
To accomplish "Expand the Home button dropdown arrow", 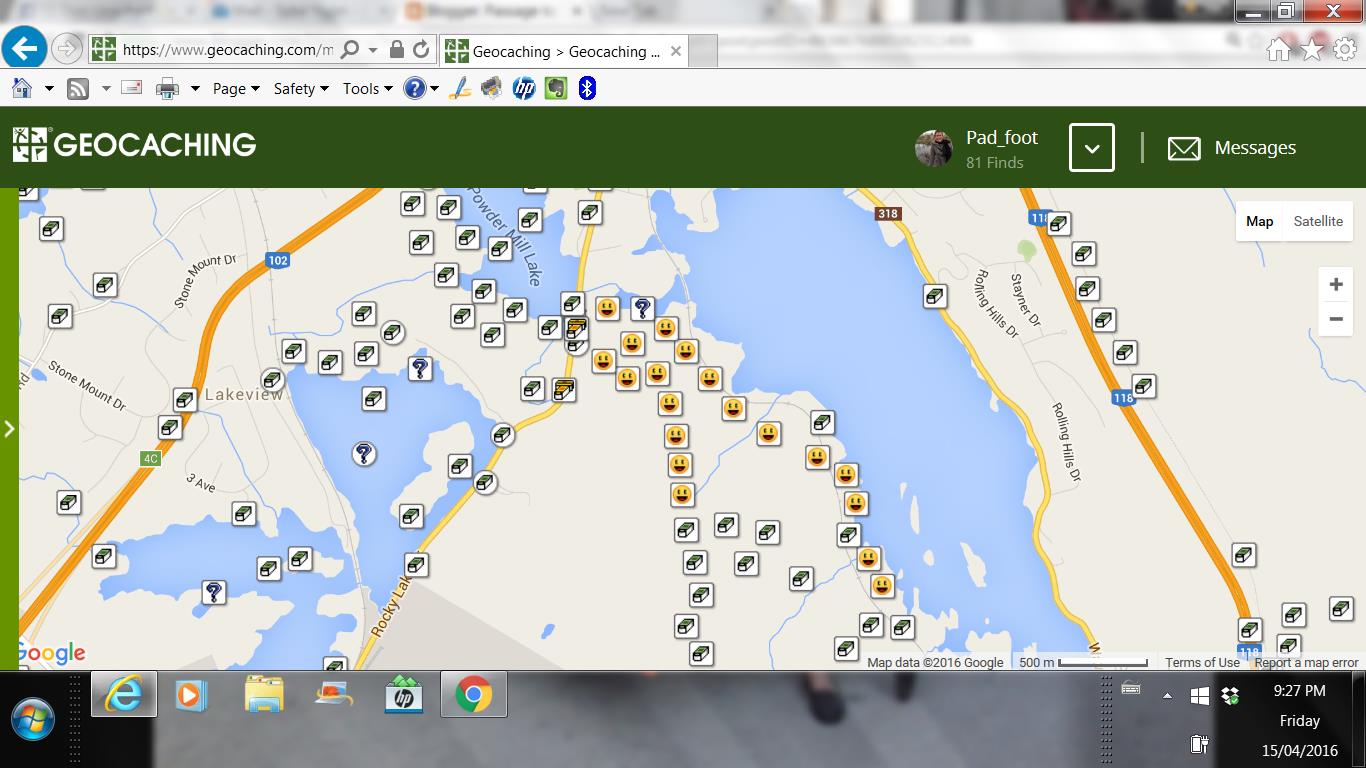I will point(48,89).
